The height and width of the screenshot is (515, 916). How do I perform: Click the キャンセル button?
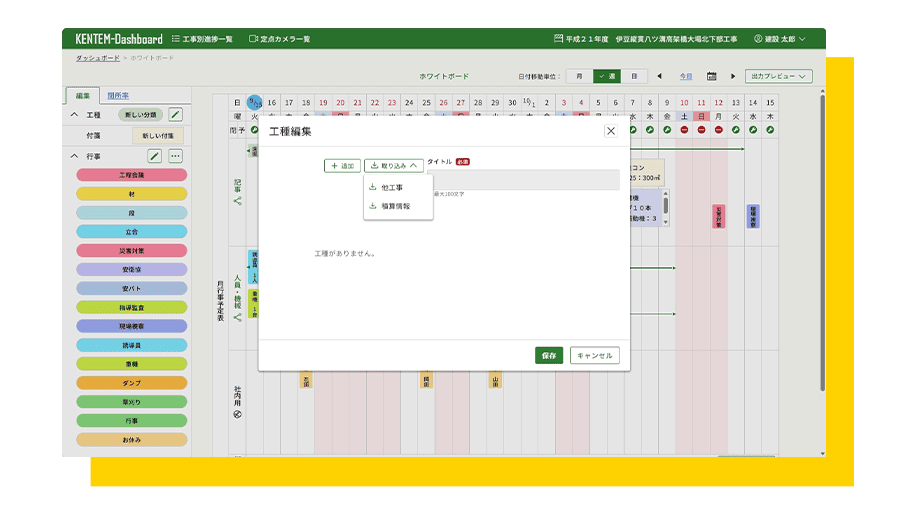(595, 355)
